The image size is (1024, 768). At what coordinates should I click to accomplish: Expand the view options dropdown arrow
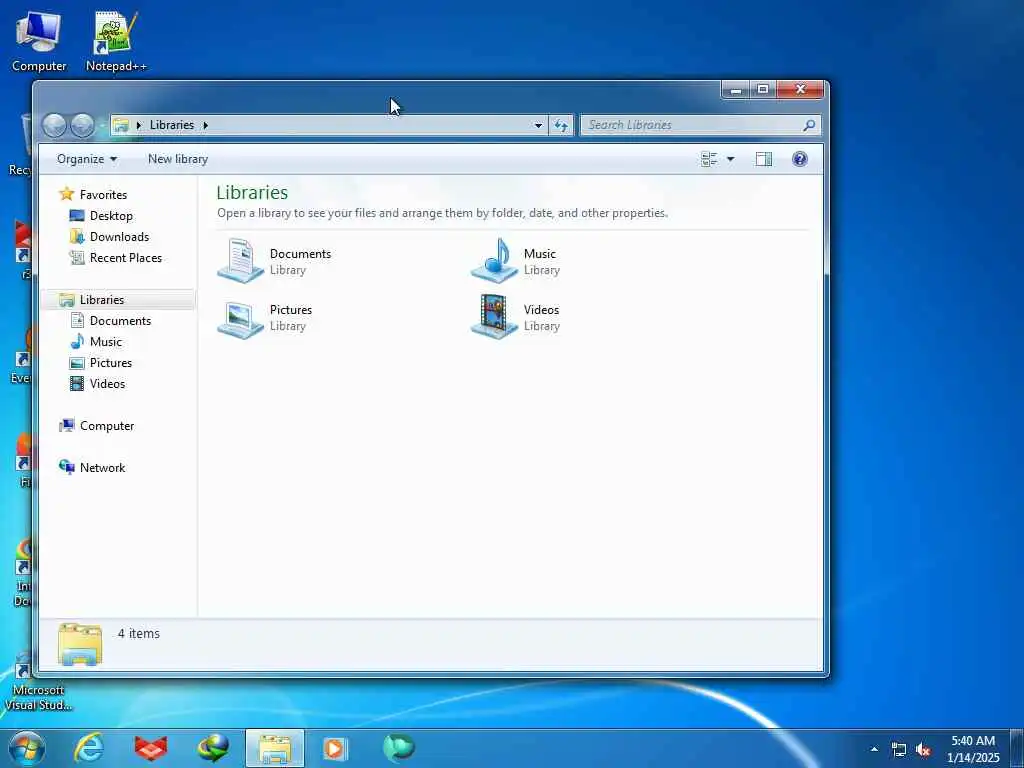click(730, 159)
